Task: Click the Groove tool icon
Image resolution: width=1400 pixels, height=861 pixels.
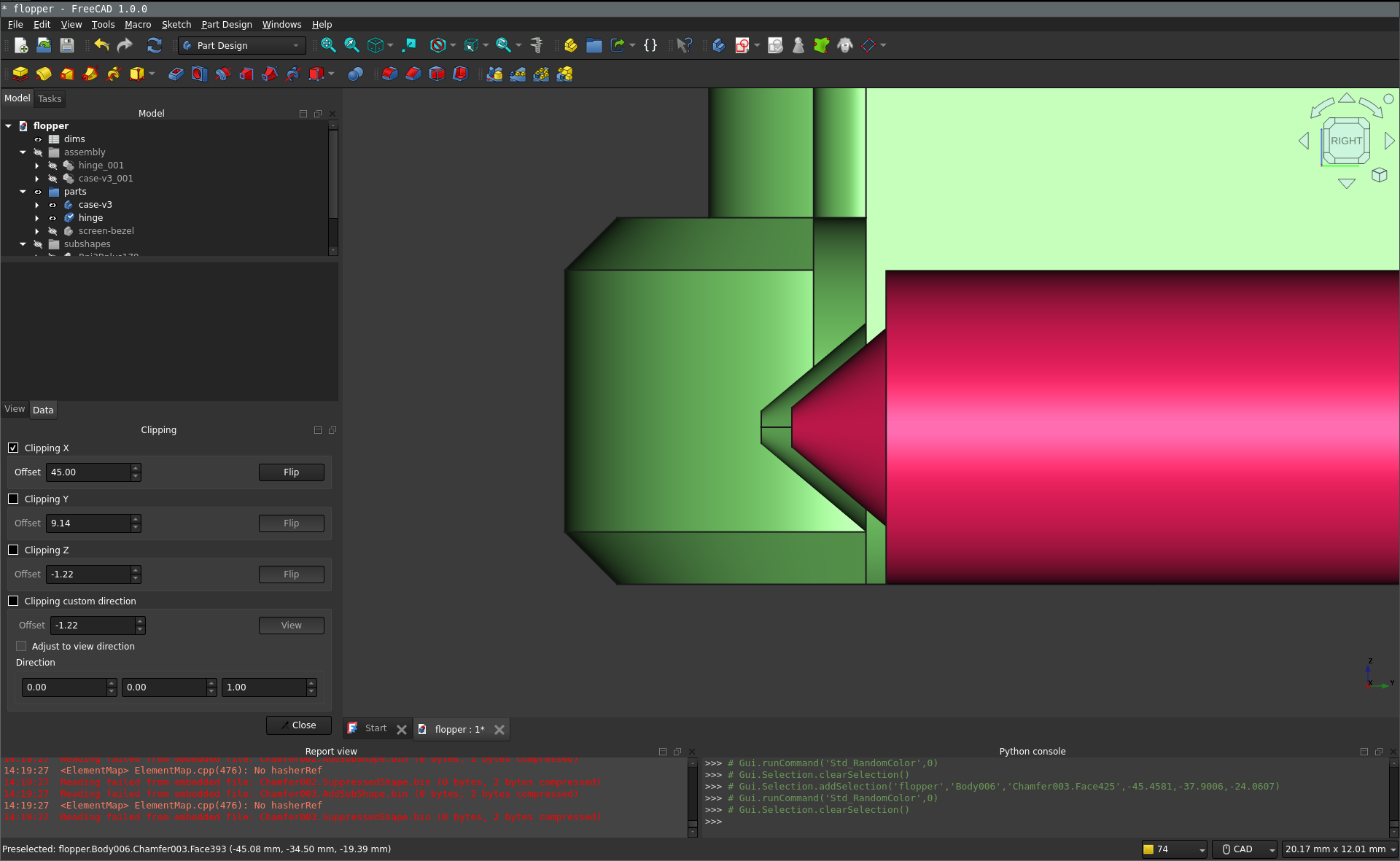Action: pyautogui.click(x=222, y=74)
